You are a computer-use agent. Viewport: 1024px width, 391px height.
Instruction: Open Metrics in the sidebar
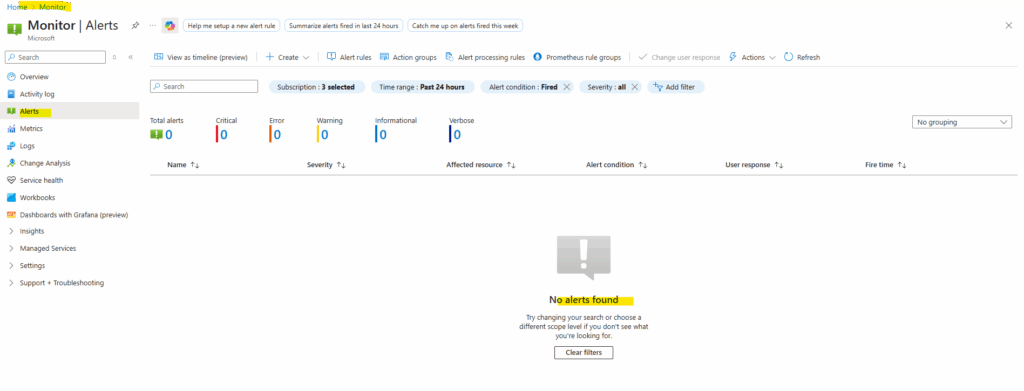click(31, 129)
